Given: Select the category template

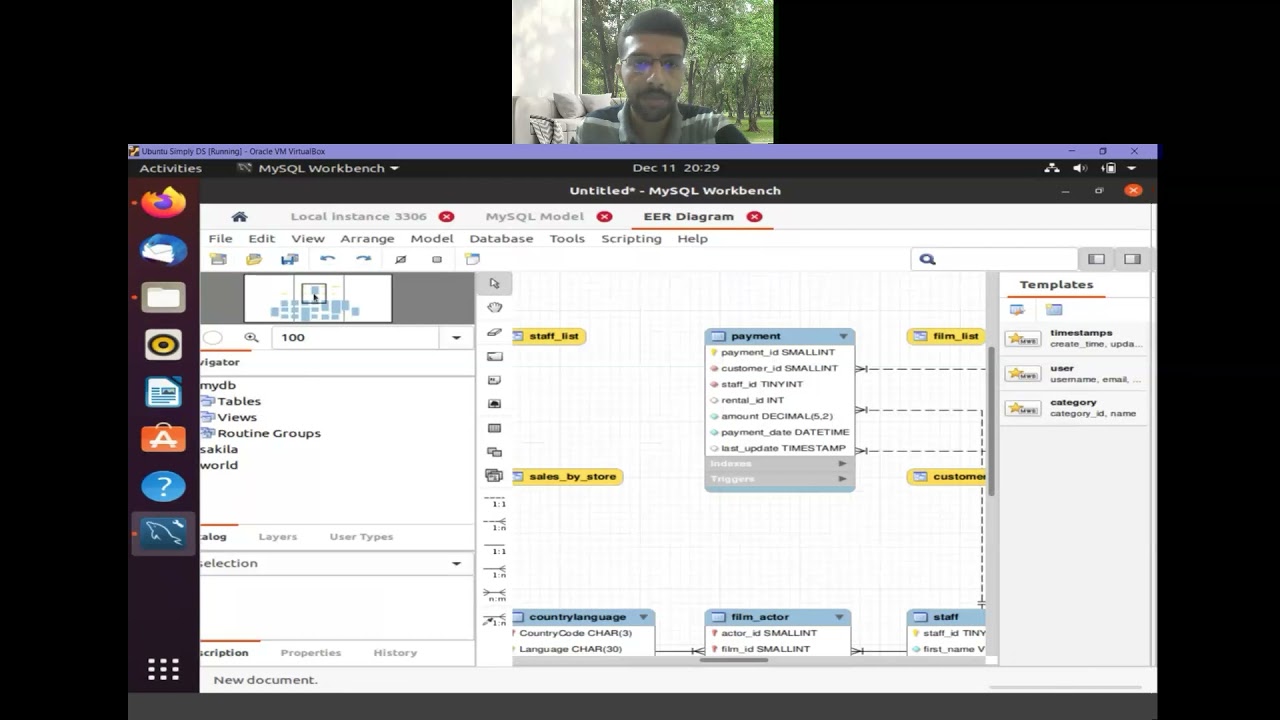Looking at the screenshot, I should [1074, 408].
